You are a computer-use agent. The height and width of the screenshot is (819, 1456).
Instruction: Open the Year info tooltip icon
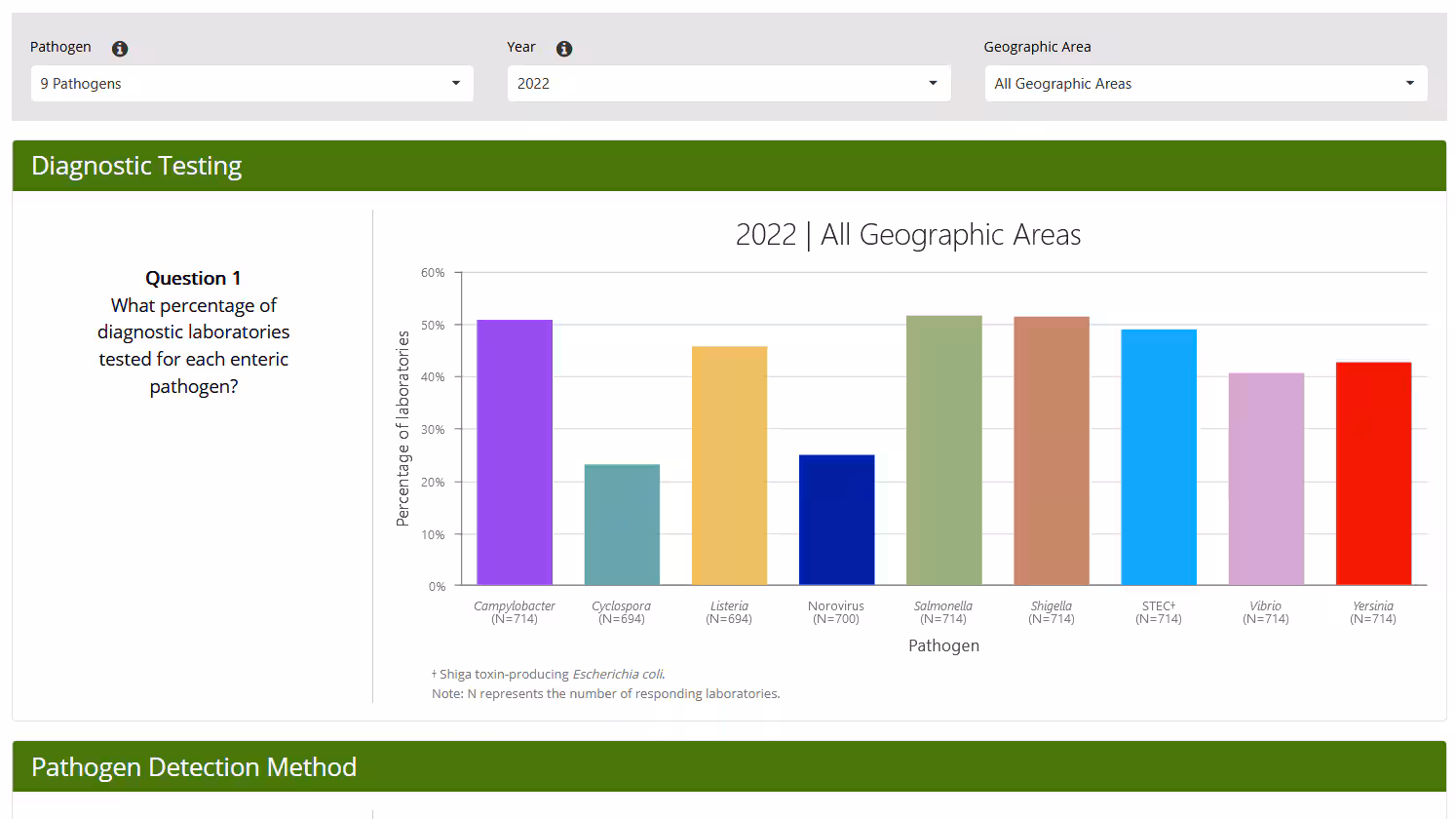[563, 48]
